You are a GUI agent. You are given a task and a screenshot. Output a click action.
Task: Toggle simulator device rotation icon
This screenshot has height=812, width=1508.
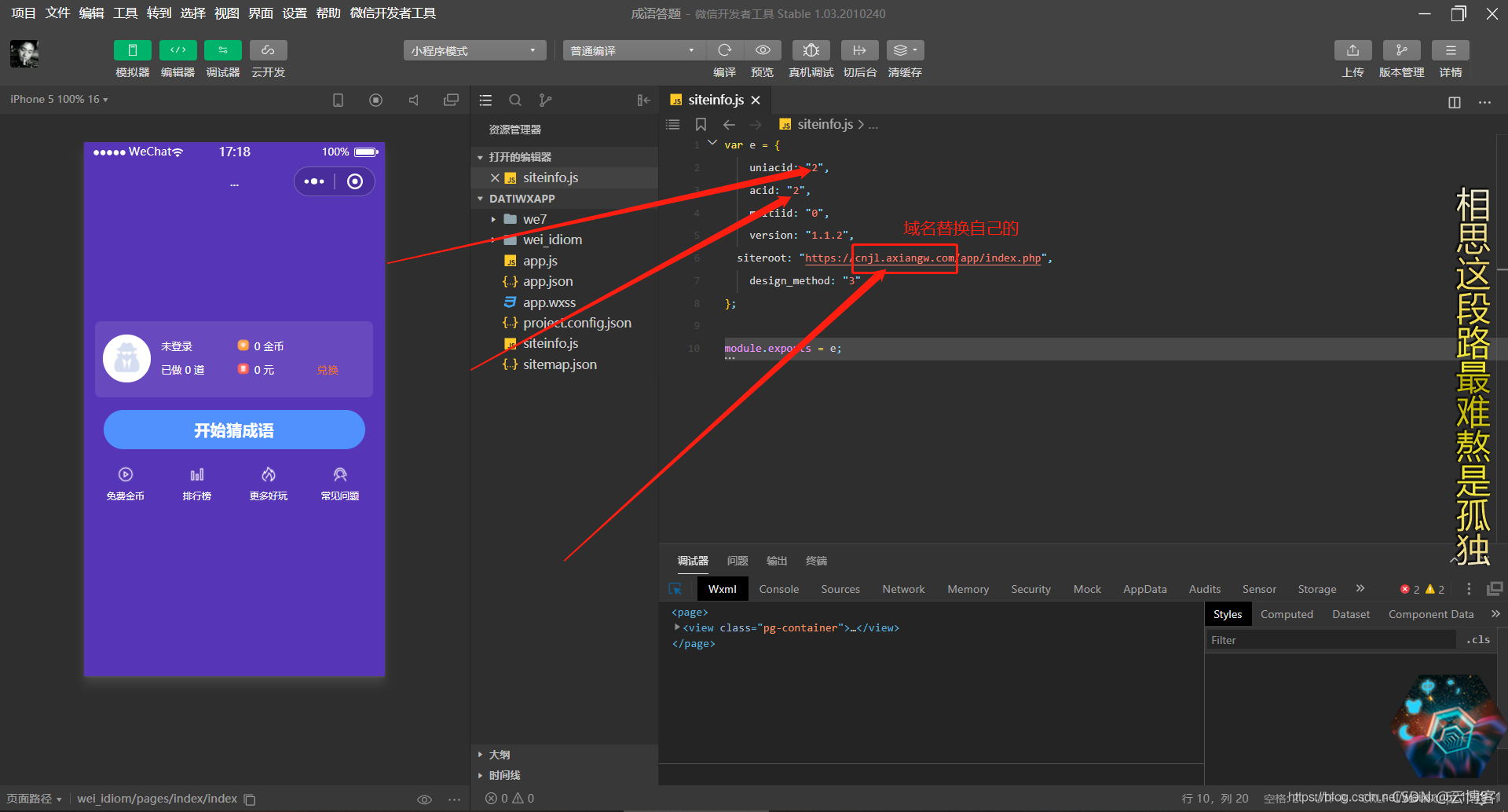point(338,101)
